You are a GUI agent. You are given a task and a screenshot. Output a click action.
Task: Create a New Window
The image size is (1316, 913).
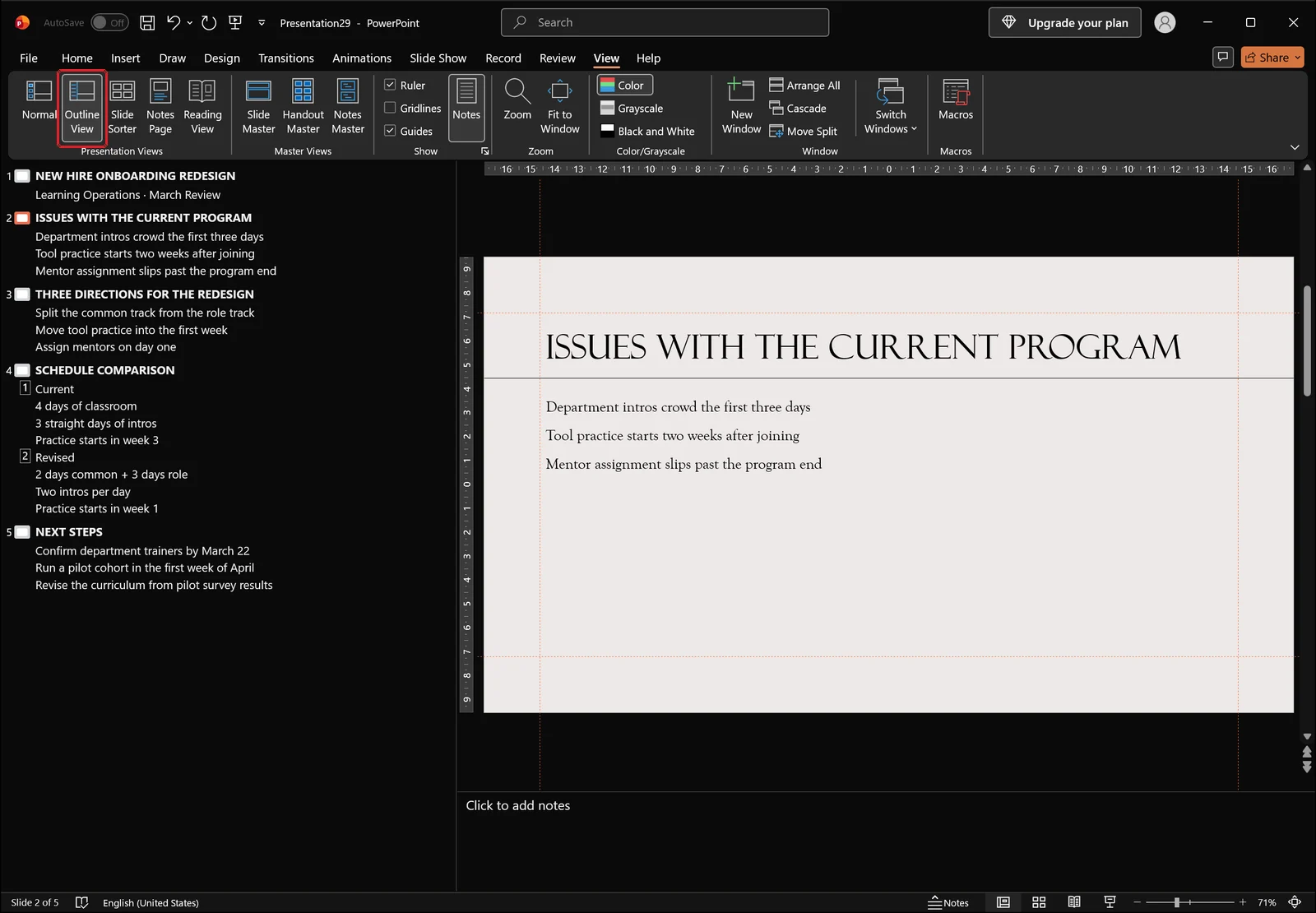(741, 105)
